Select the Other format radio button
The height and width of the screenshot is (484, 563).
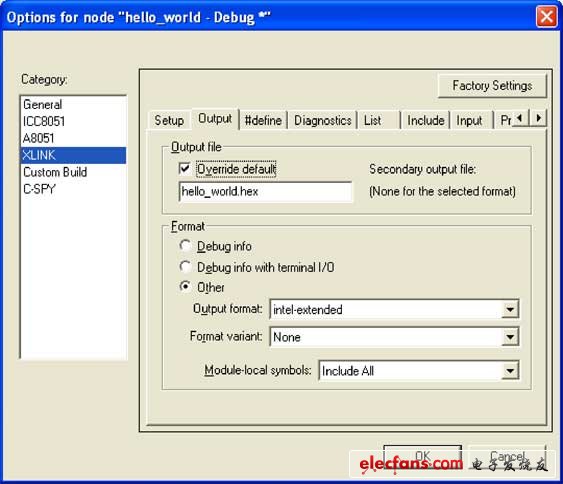coord(185,287)
